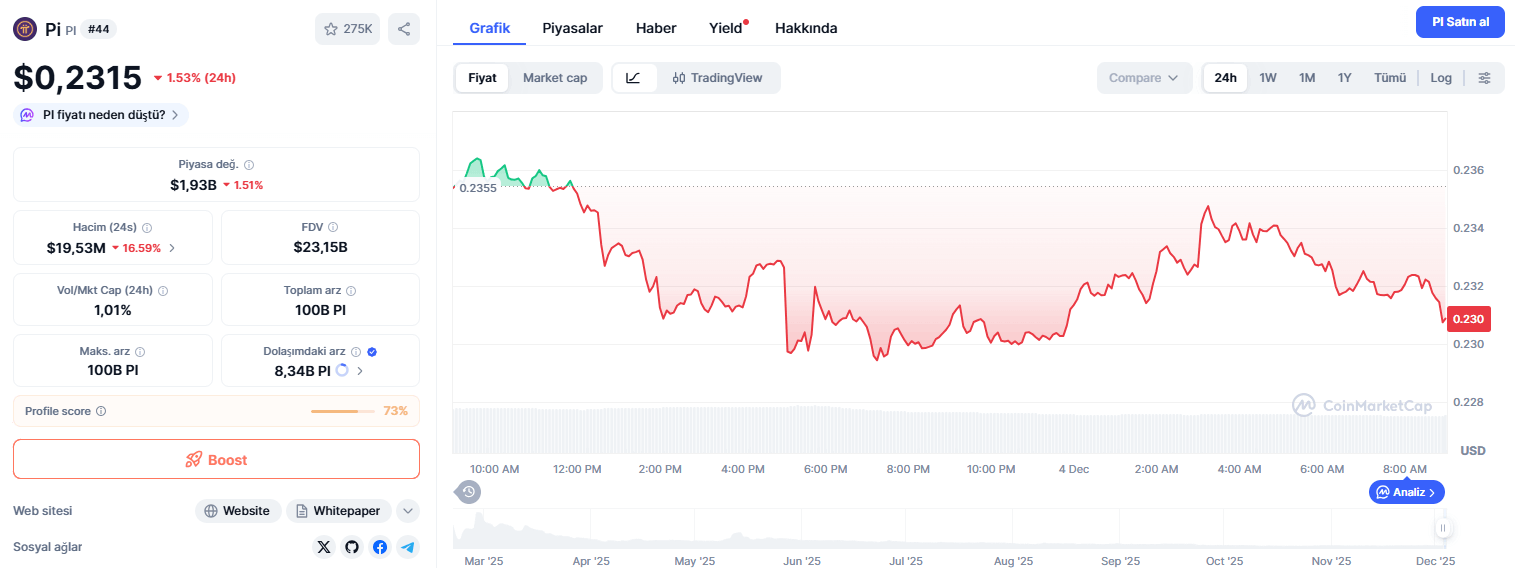Click the Pi coin logo icon
Screen dimensions: 1515x568
(25, 29)
